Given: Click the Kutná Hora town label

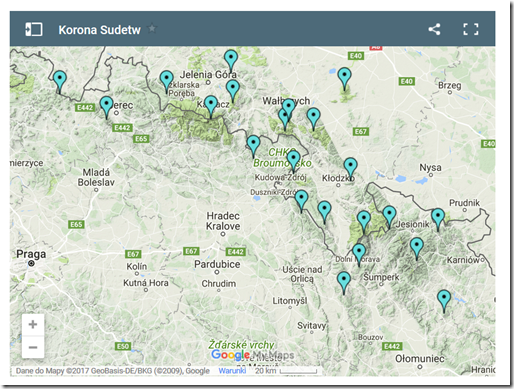Looking at the screenshot, I should pyautogui.click(x=146, y=283).
